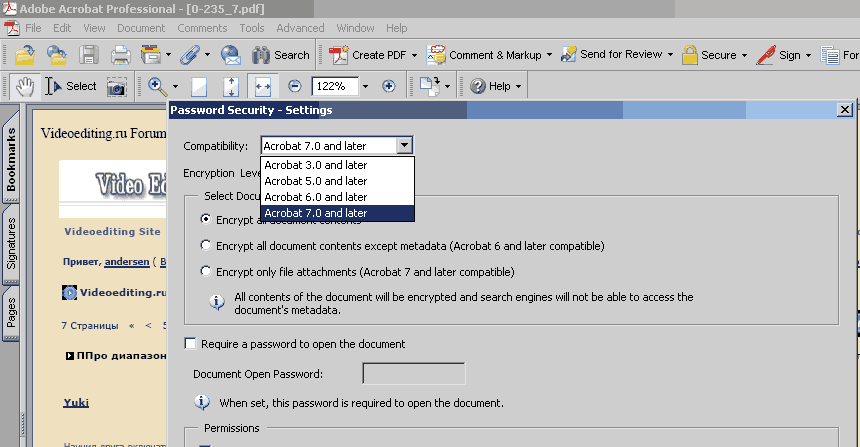The height and width of the screenshot is (447, 860).
Task: Click the Print icon
Action: 121,55
